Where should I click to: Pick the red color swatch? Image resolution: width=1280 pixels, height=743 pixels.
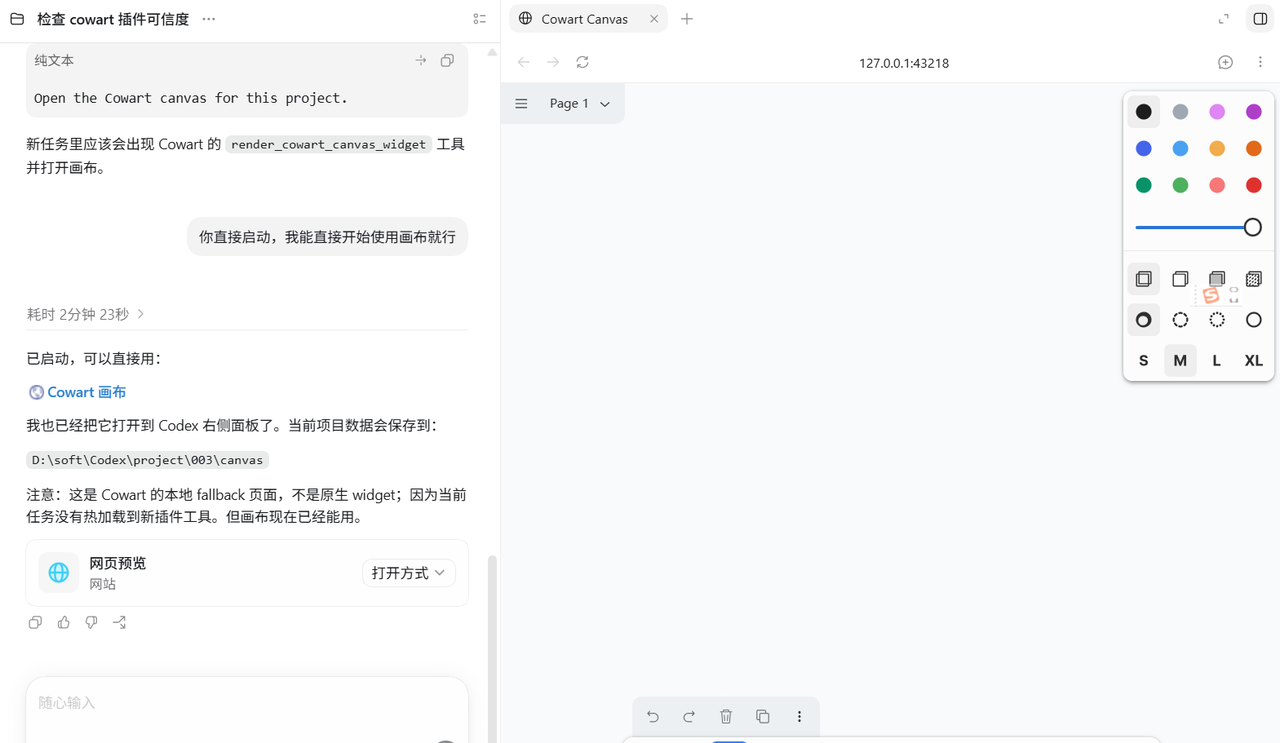tap(1254, 185)
